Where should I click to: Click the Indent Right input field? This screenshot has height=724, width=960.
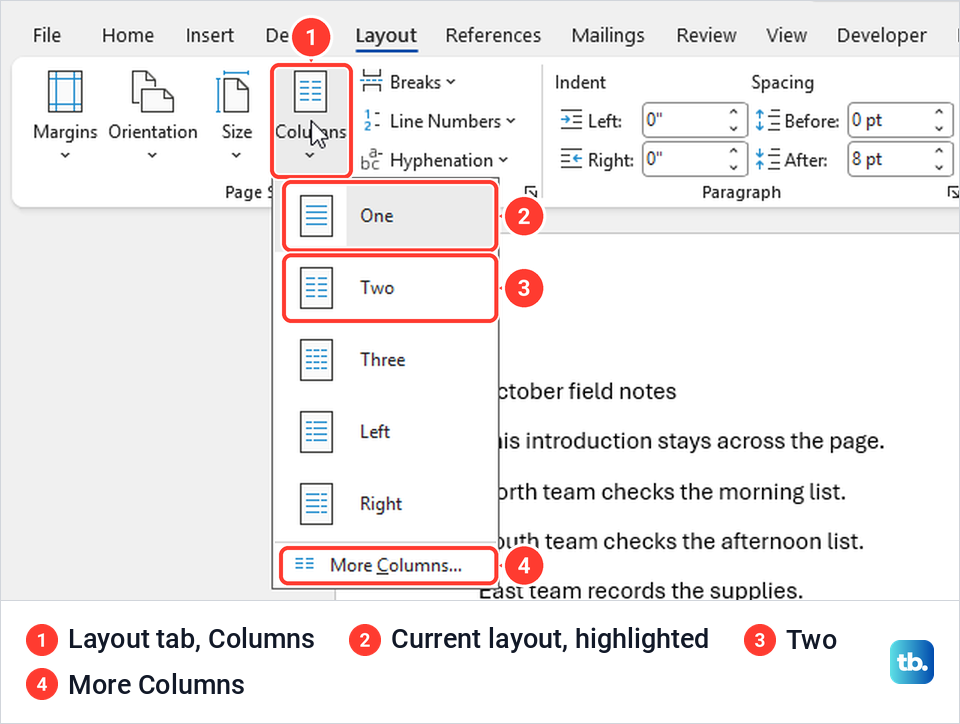coord(684,159)
